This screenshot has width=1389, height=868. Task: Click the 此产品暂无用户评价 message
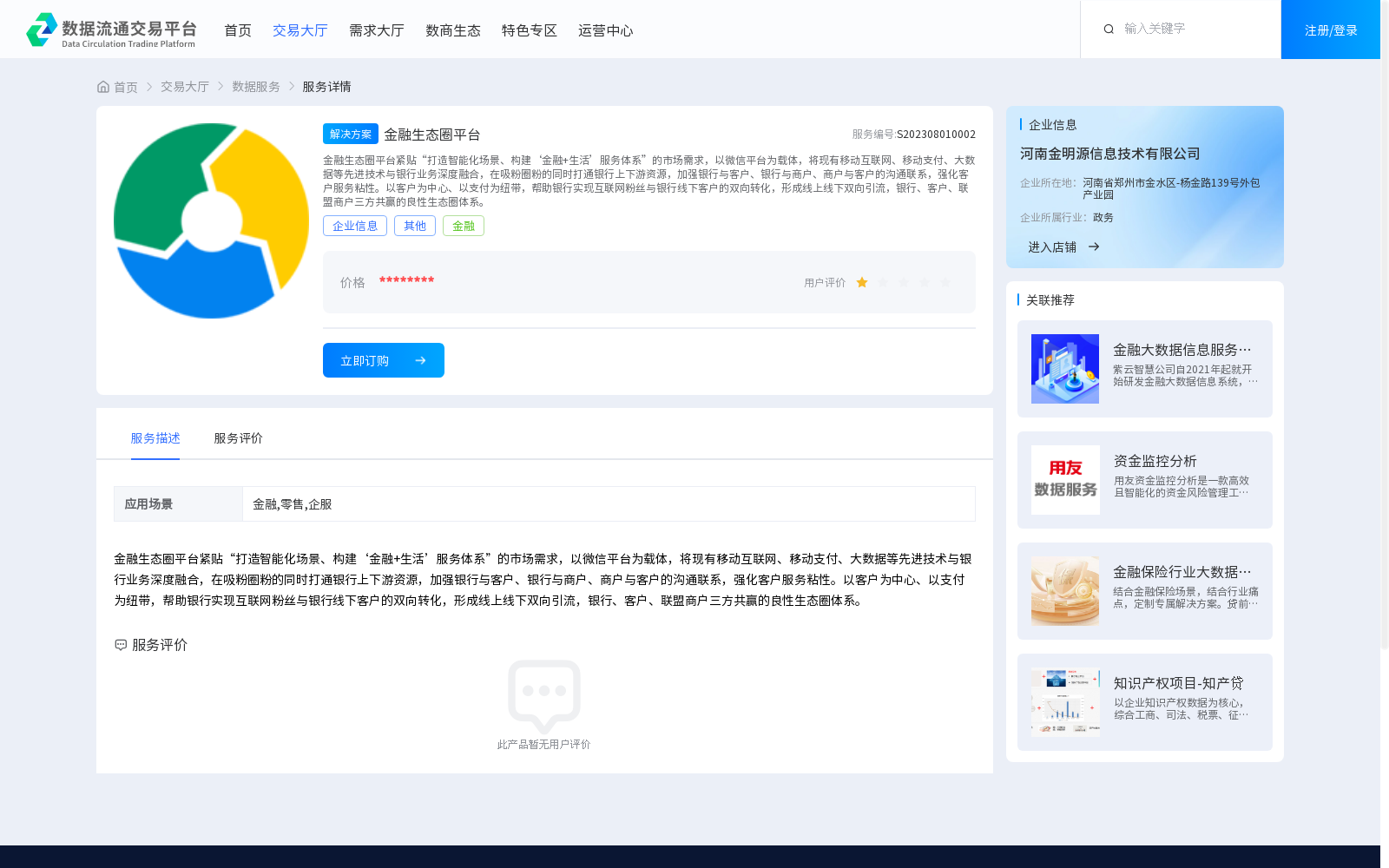coord(544,744)
